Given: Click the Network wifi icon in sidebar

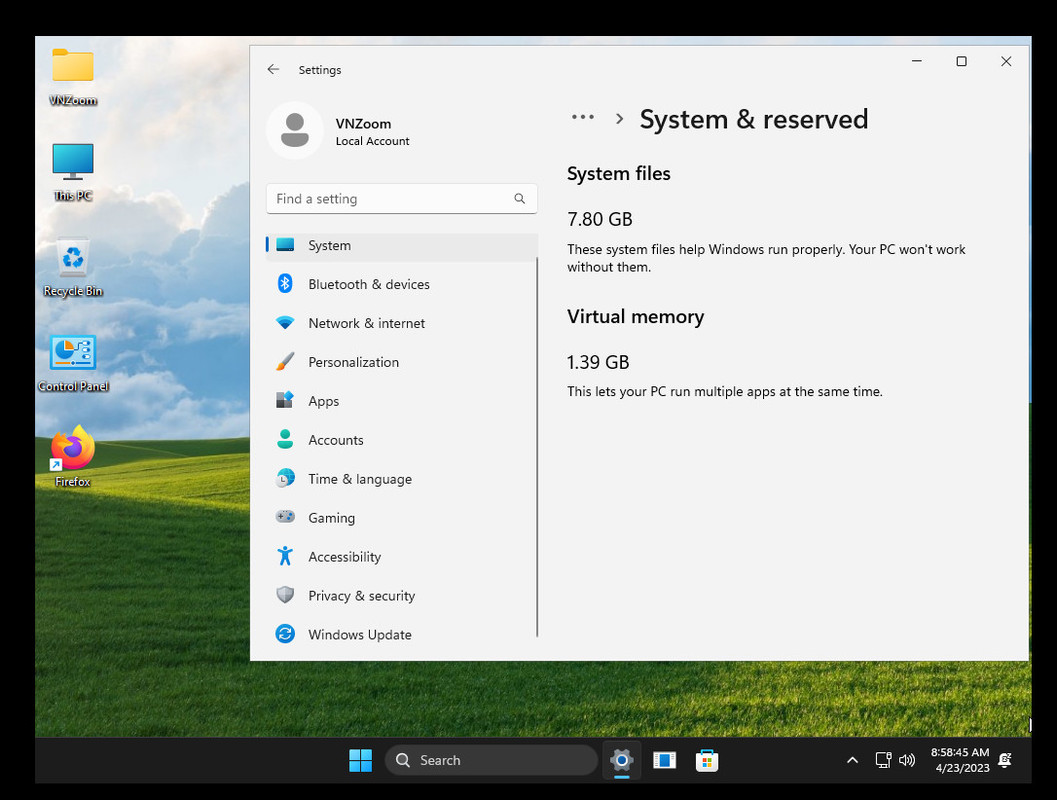Looking at the screenshot, I should (x=285, y=323).
